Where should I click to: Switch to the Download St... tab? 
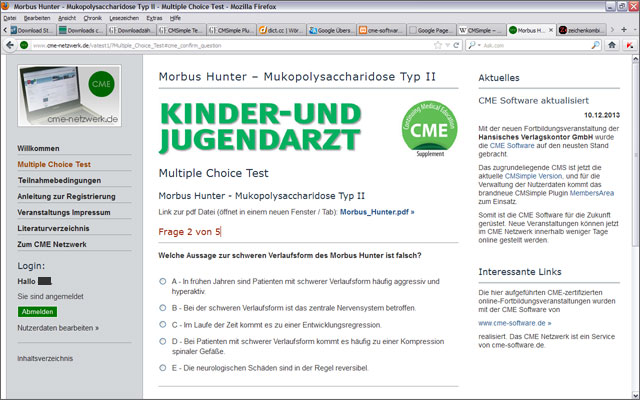click(32, 30)
